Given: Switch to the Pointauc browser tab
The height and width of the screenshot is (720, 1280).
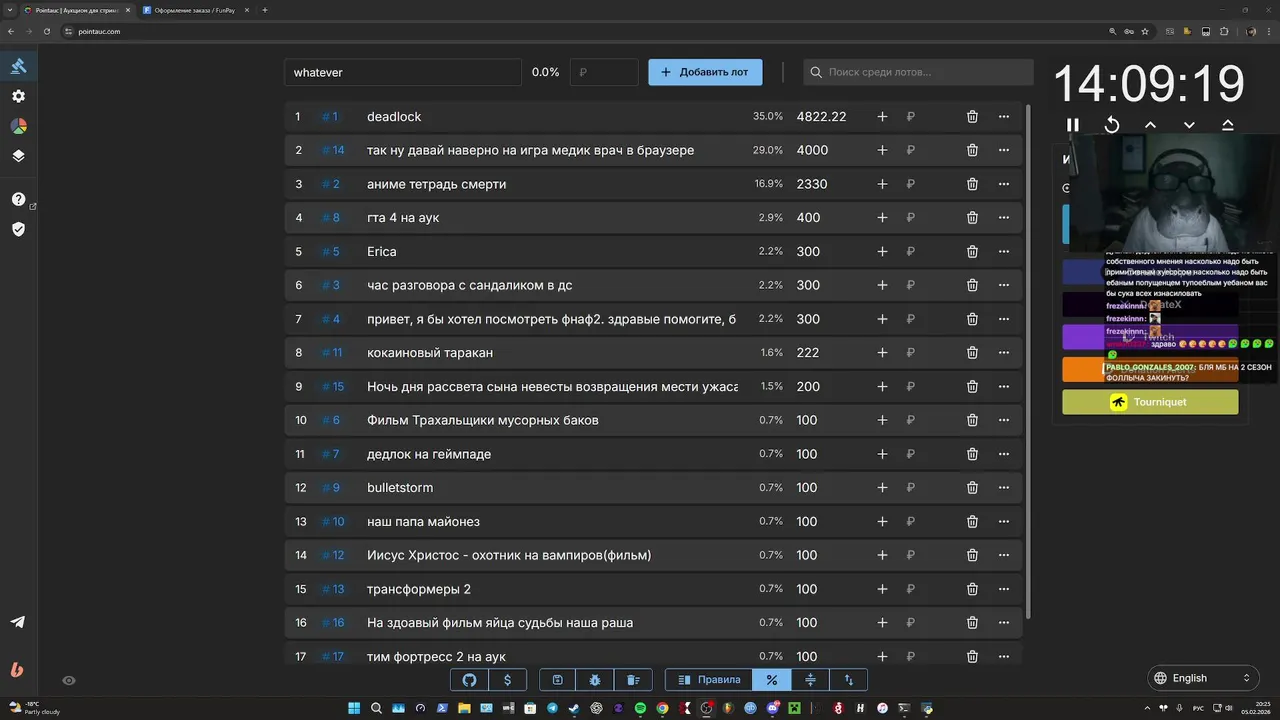Looking at the screenshot, I should tap(76, 10).
